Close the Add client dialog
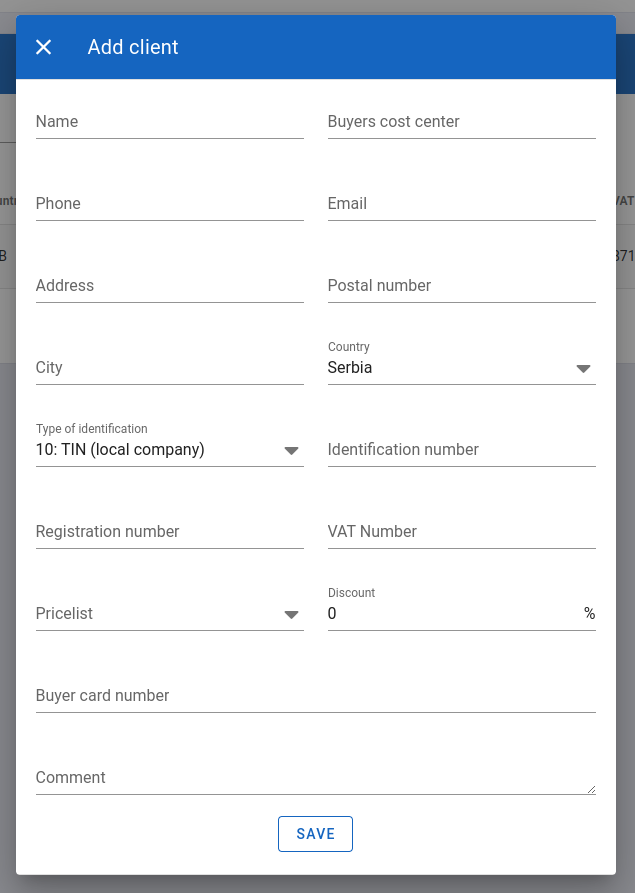 click(43, 47)
